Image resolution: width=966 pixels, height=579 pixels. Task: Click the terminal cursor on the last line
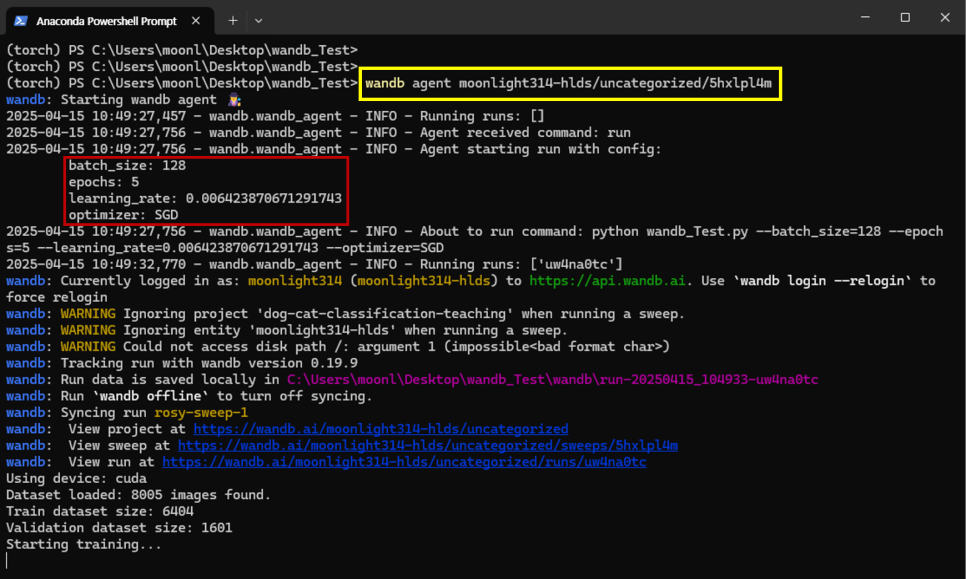tap(7, 561)
